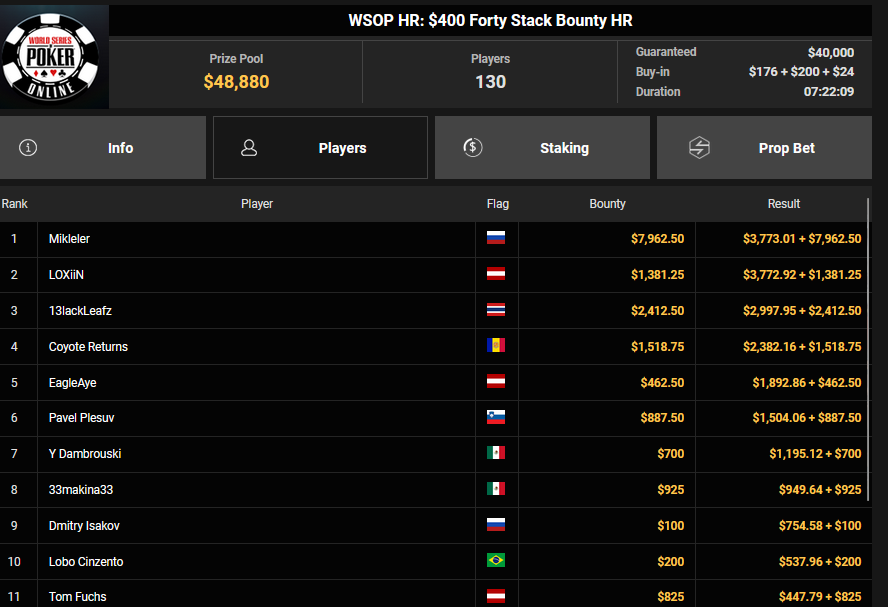888x607 pixels.
Task: Select the Players tab
Action: pyautogui.click(x=320, y=148)
